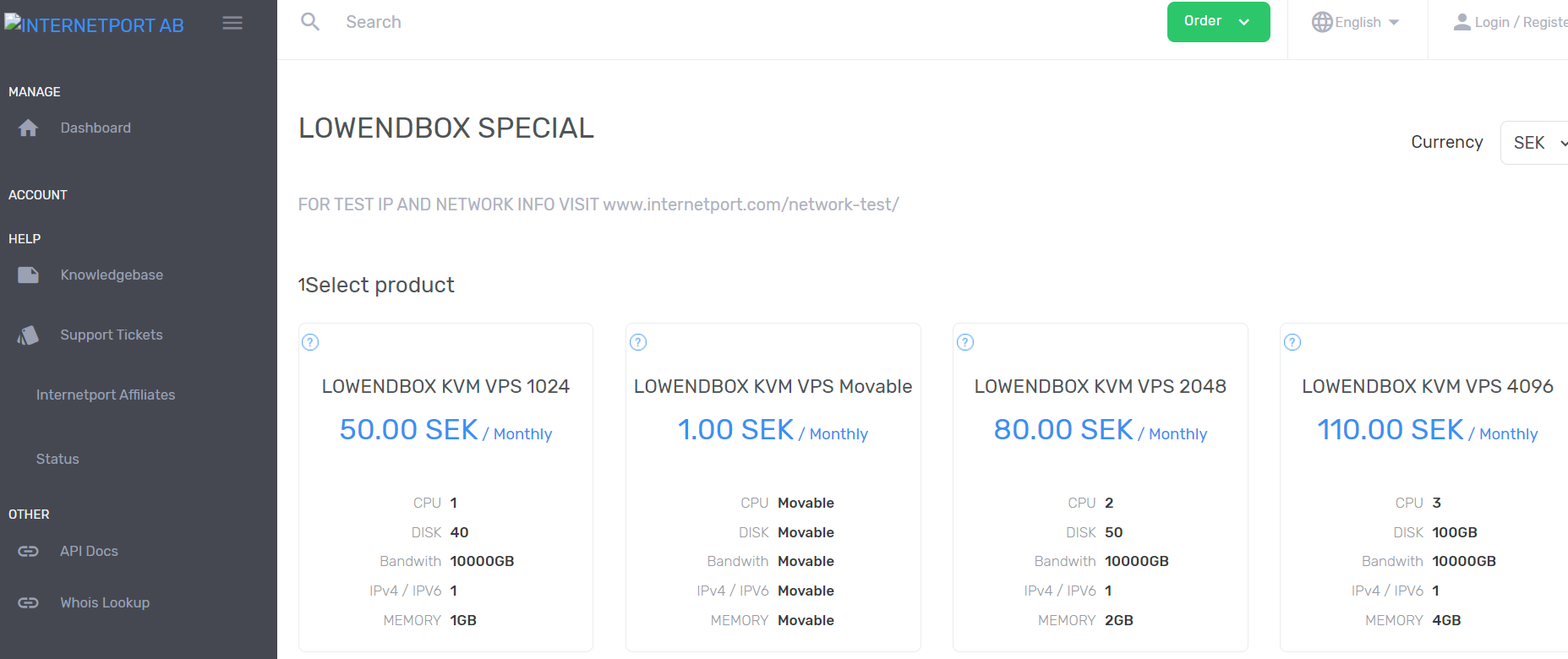Screen dimensions: 1568x659
Task: Toggle the hamburger sidebar menu icon
Action: (x=232, y=23)
